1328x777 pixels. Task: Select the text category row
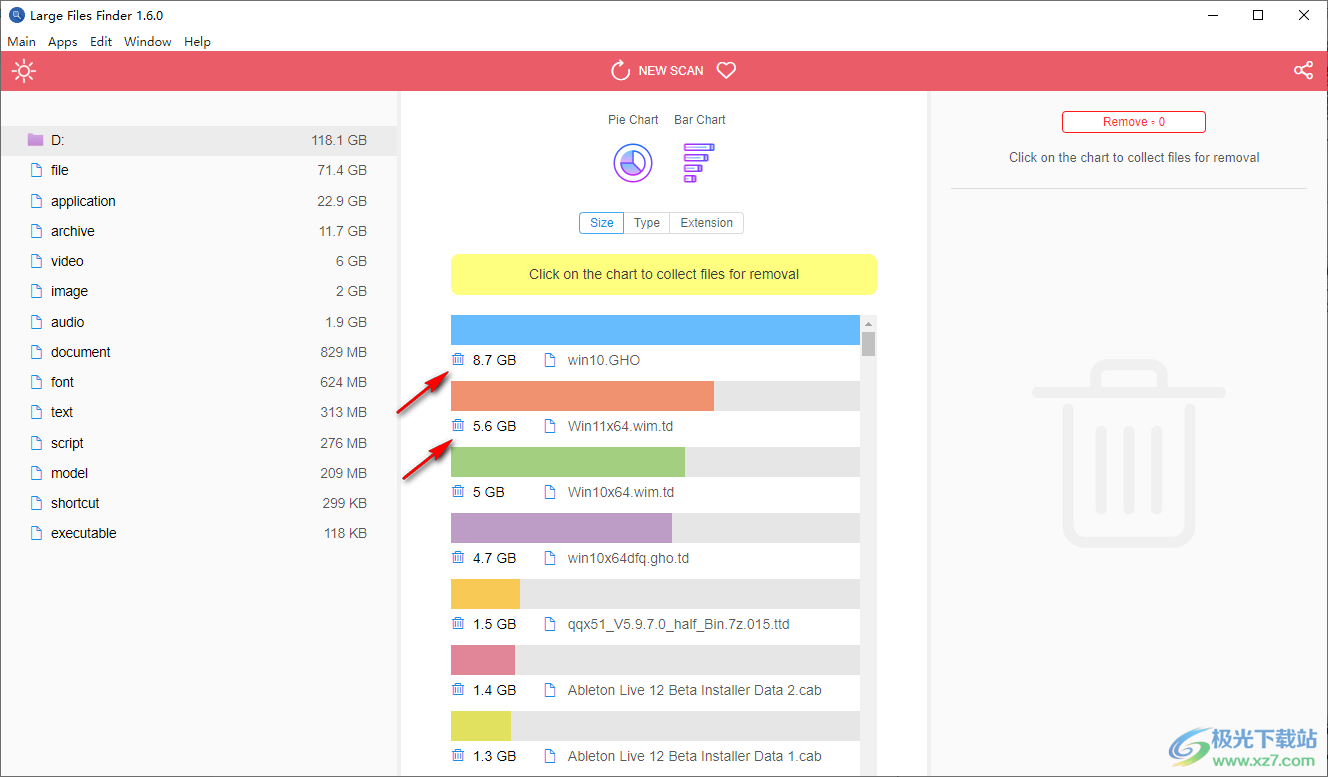tap(199, 412)
